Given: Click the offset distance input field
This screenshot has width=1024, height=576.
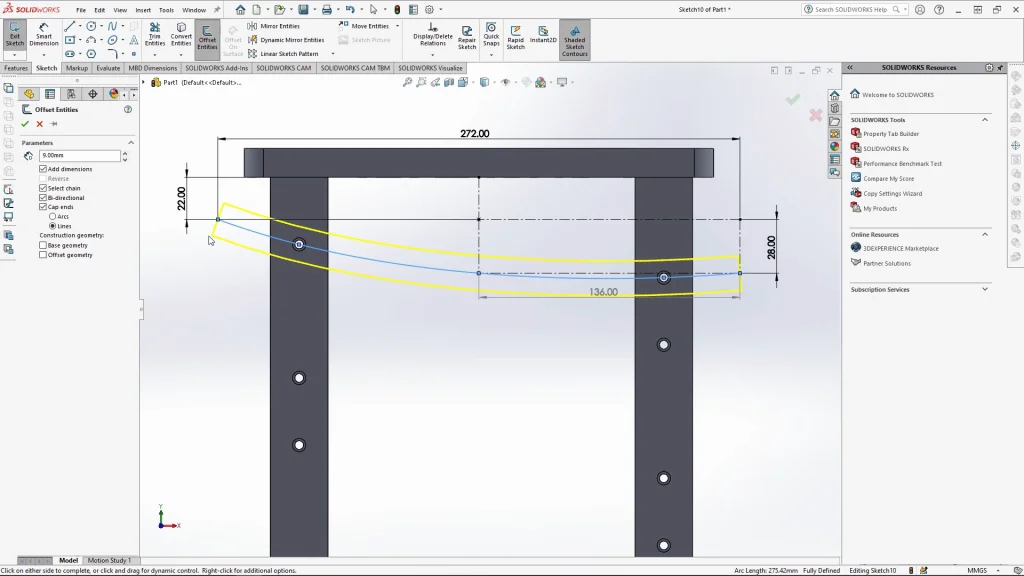Looking at the screenshot, I should (x=79, y=156).
